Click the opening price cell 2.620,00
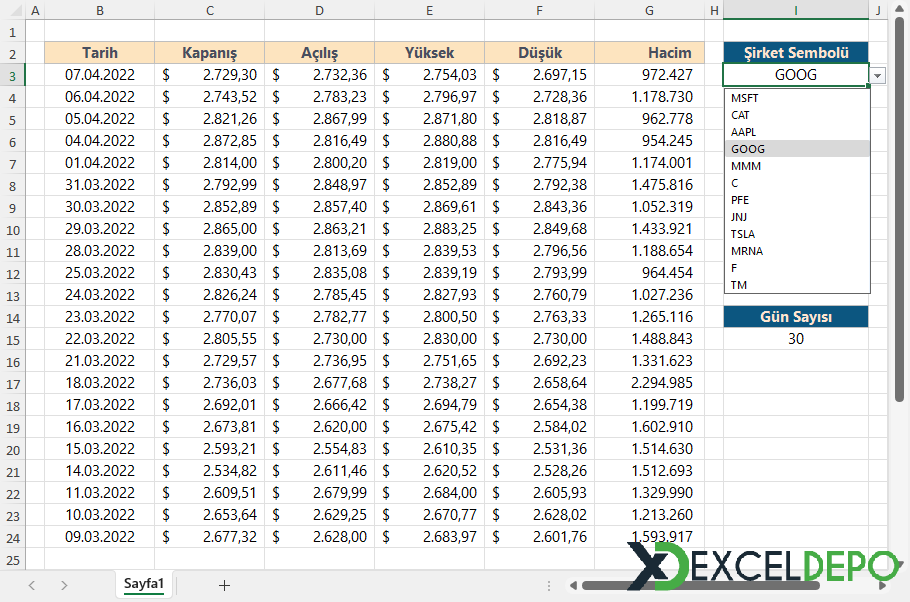The width and height of the screenshot is (910, 602). point(320,427)
